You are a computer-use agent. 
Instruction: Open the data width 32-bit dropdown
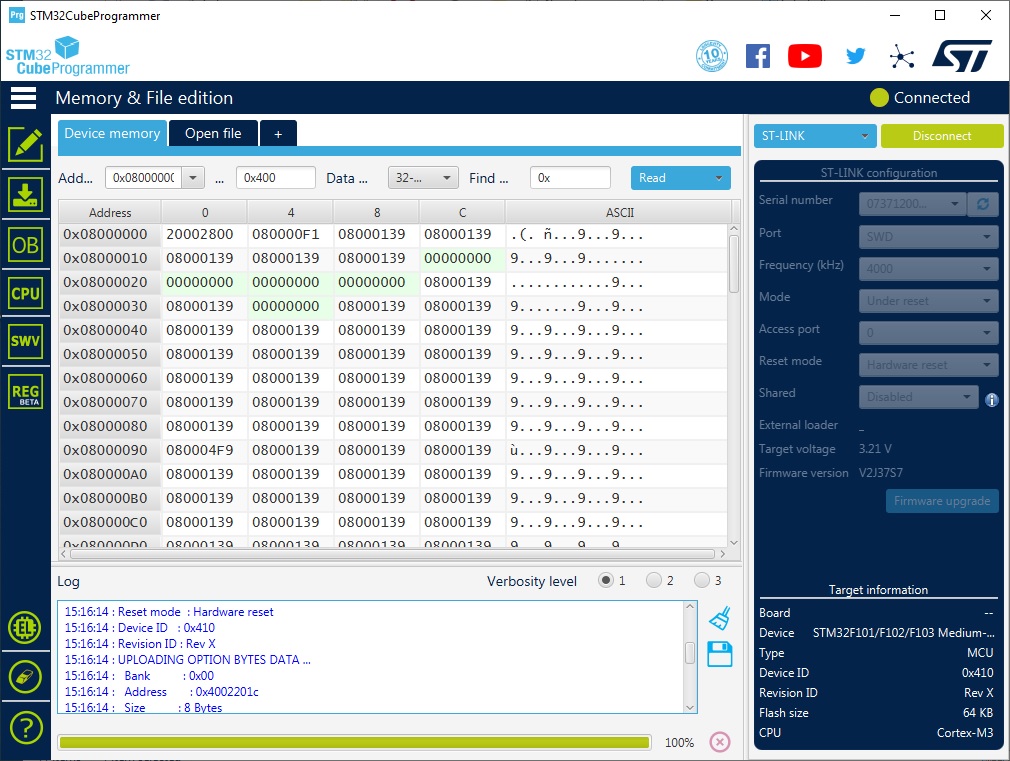[x=423, y=178]
